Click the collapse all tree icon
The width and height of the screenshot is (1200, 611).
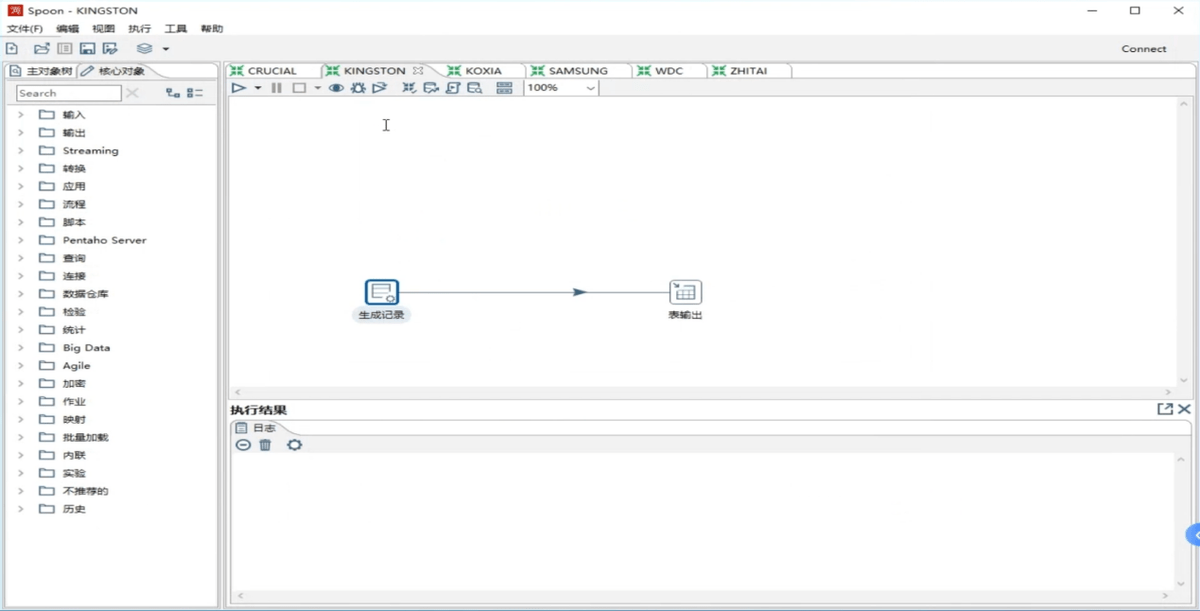tap(195, 93)
